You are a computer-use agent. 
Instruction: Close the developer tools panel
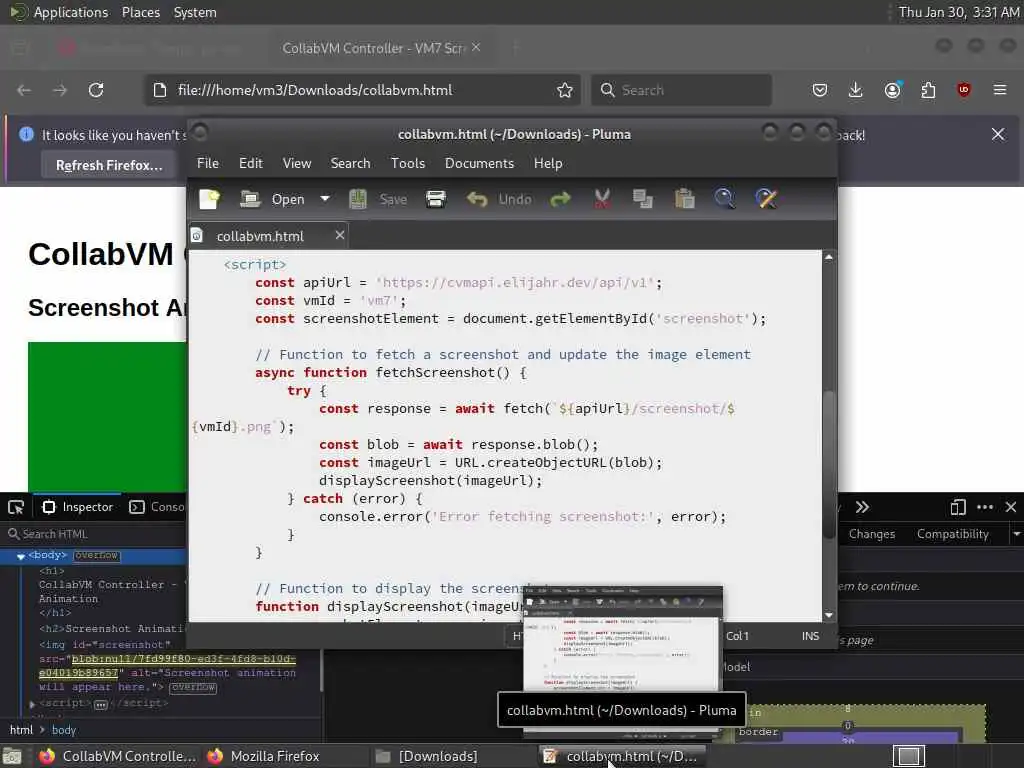click(x=1011, y=507)
